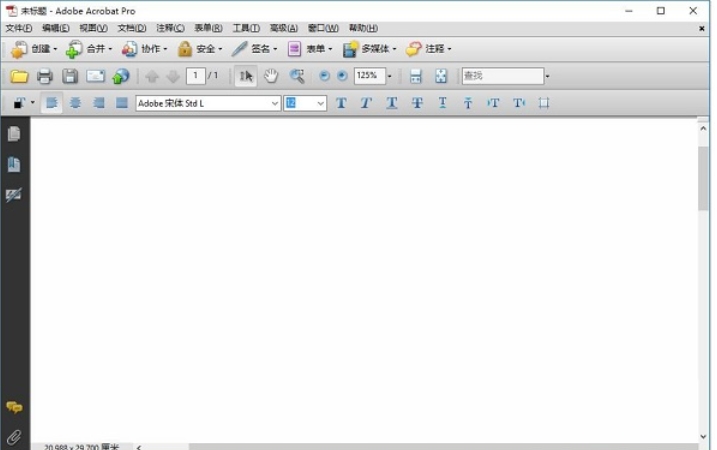The width and height of the screenshot is (717, 450).
Task: Toggle underline text formatting
Action: tap(391, 103)
